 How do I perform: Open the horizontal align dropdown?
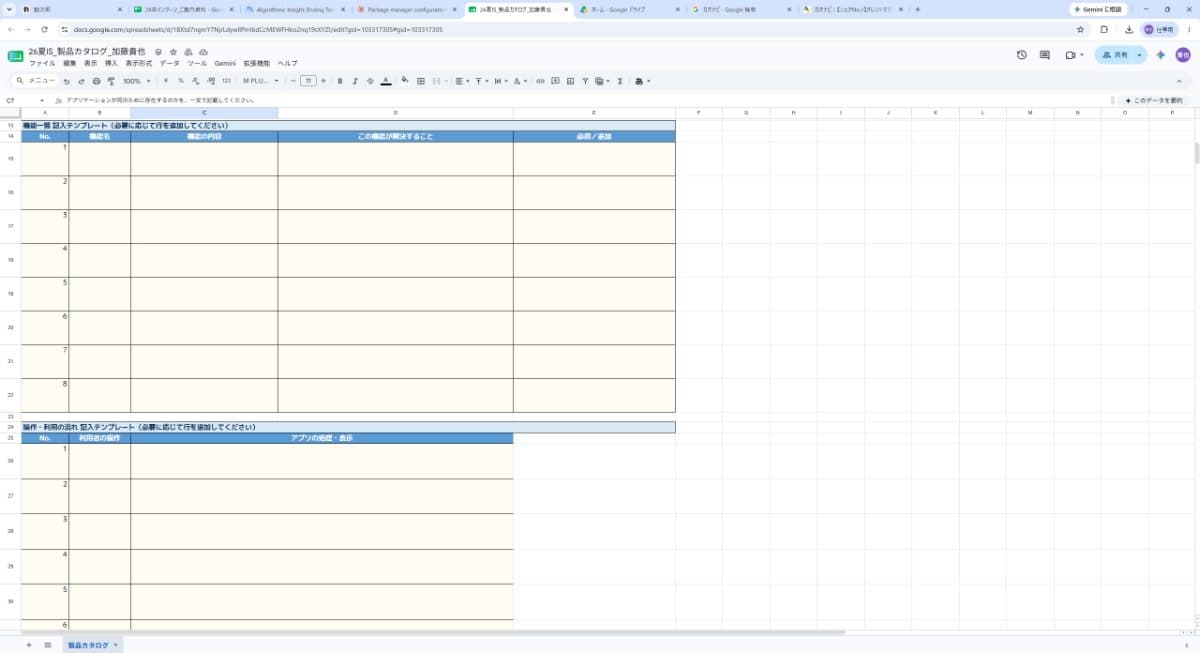click(461, 81)
